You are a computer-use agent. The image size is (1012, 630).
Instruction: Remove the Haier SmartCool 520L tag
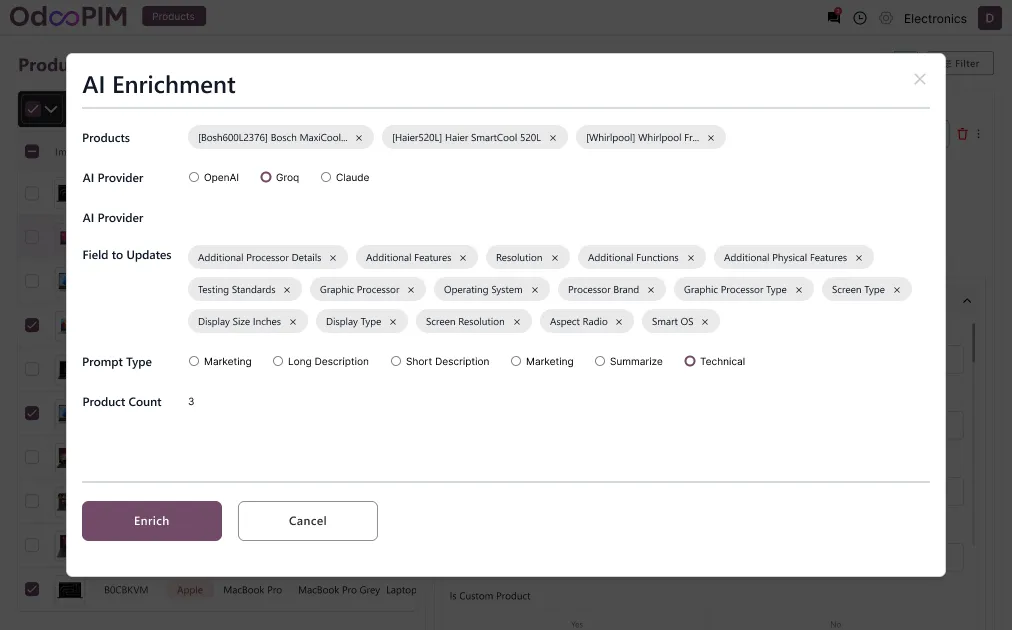(x=553, y=138)
